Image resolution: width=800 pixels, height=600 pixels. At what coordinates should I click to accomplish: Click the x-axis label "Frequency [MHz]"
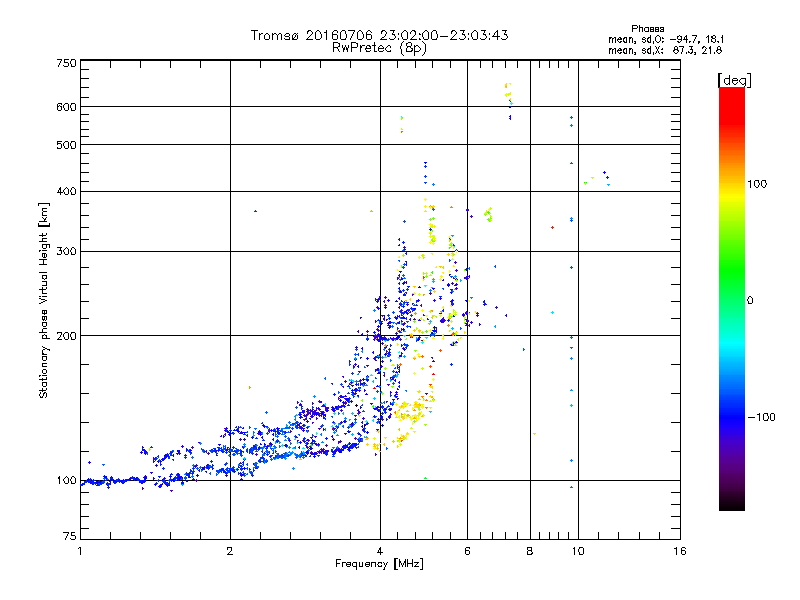[x=379, y=564]
